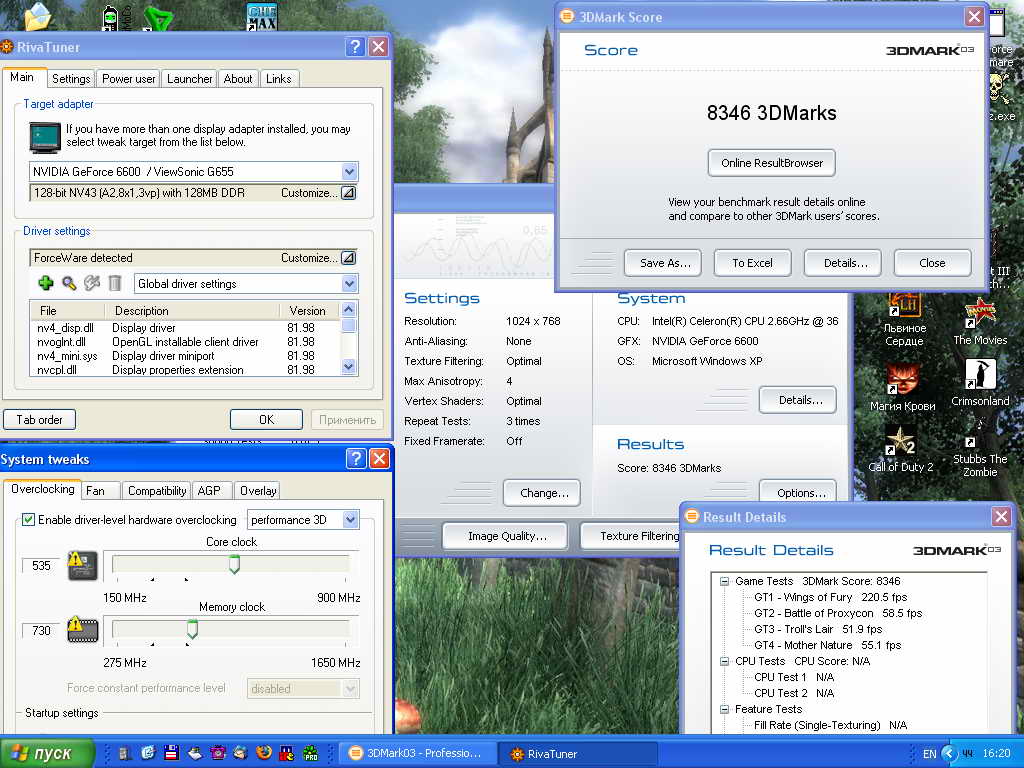
Task: Click the driver file list scroll down arrow
Action: coord(349,367)
